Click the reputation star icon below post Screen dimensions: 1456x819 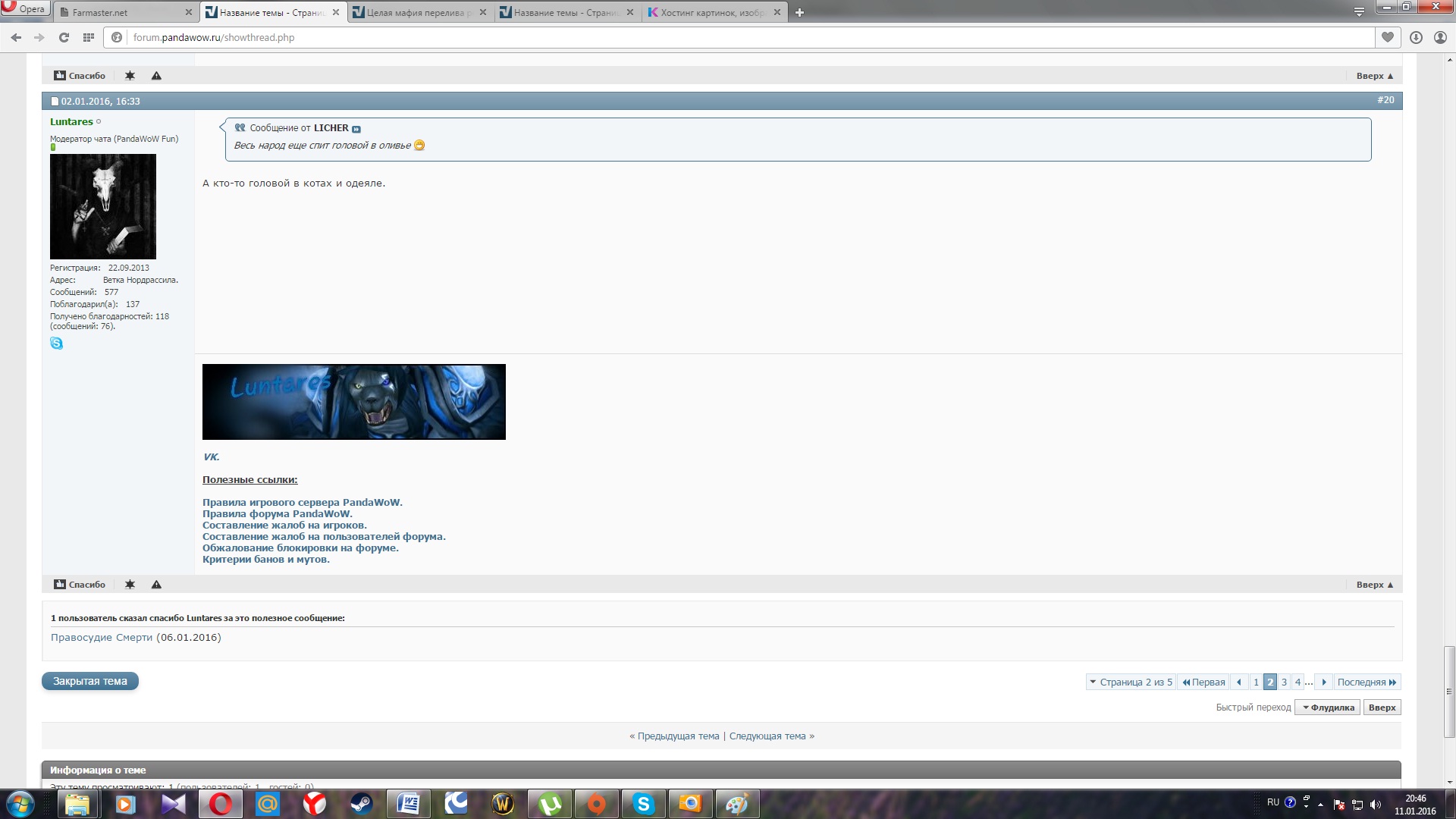(130, 585)
